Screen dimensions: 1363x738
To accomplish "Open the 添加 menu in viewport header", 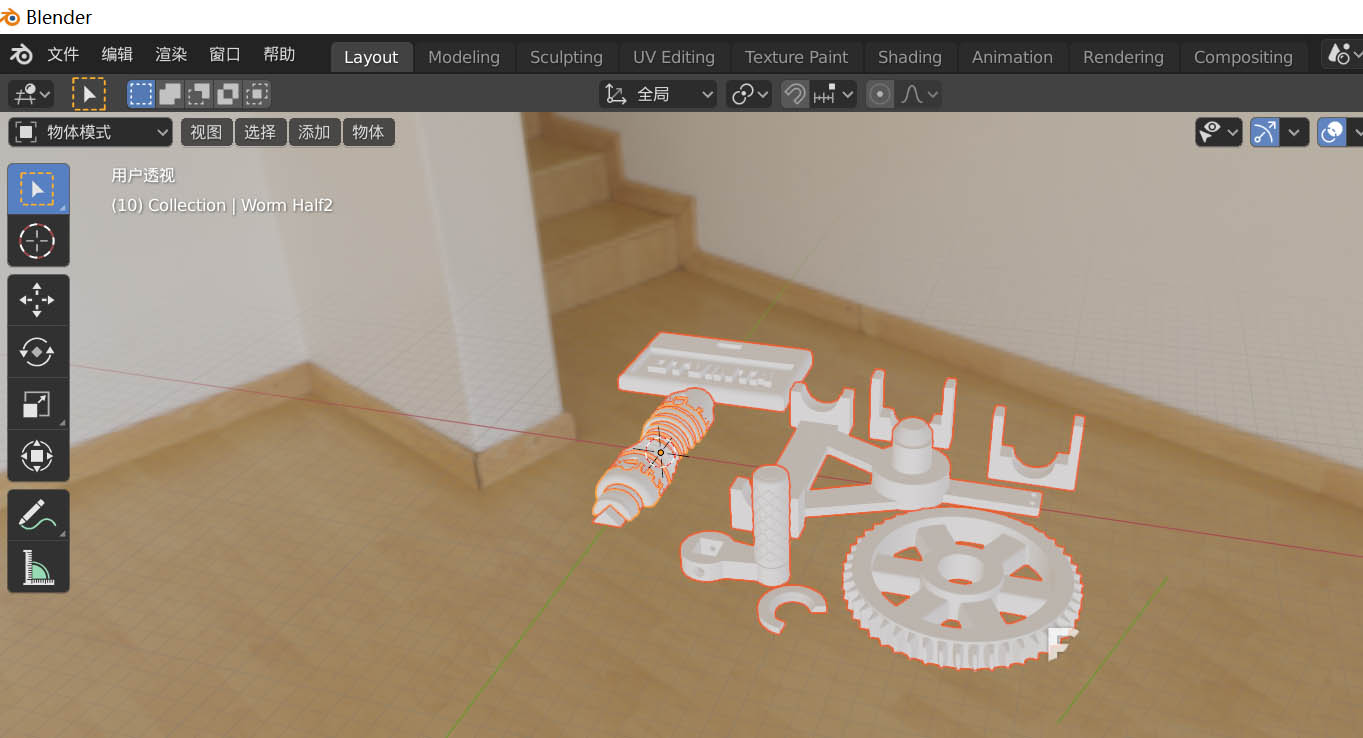I will 314,132.
